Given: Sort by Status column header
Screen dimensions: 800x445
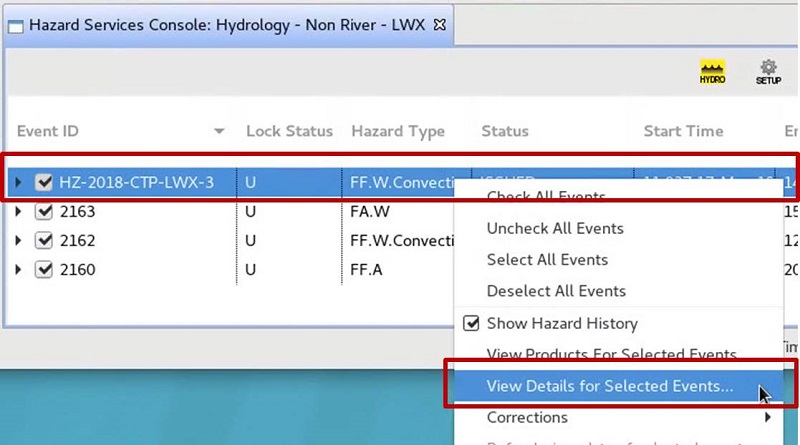Looking at the screenshot, I should [505, 131].
